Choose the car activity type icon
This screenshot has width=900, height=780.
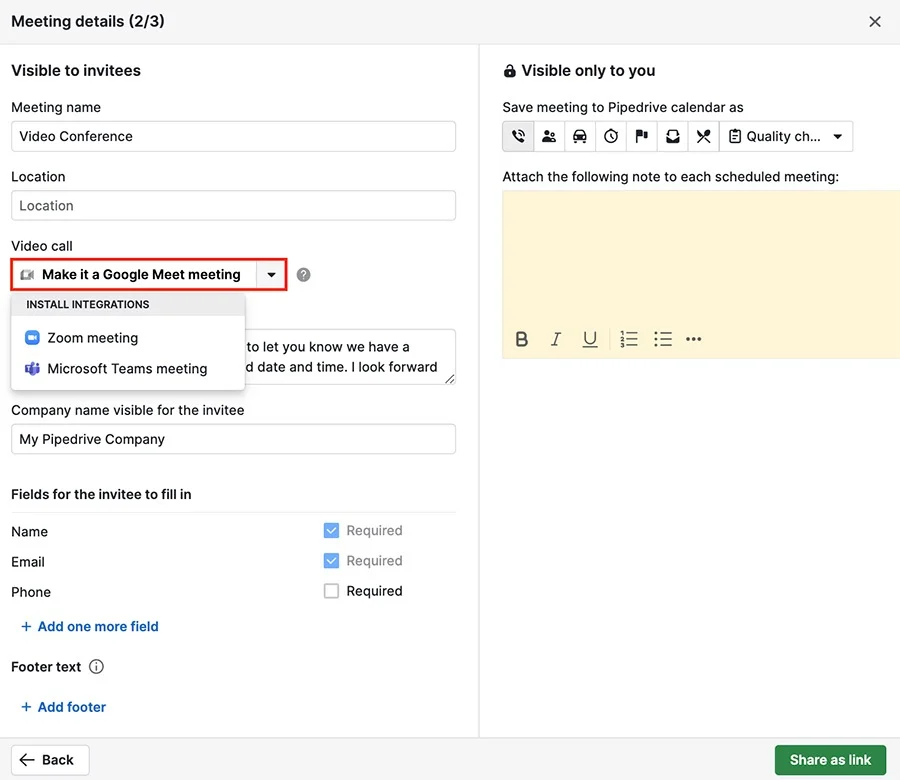(580, 137)
